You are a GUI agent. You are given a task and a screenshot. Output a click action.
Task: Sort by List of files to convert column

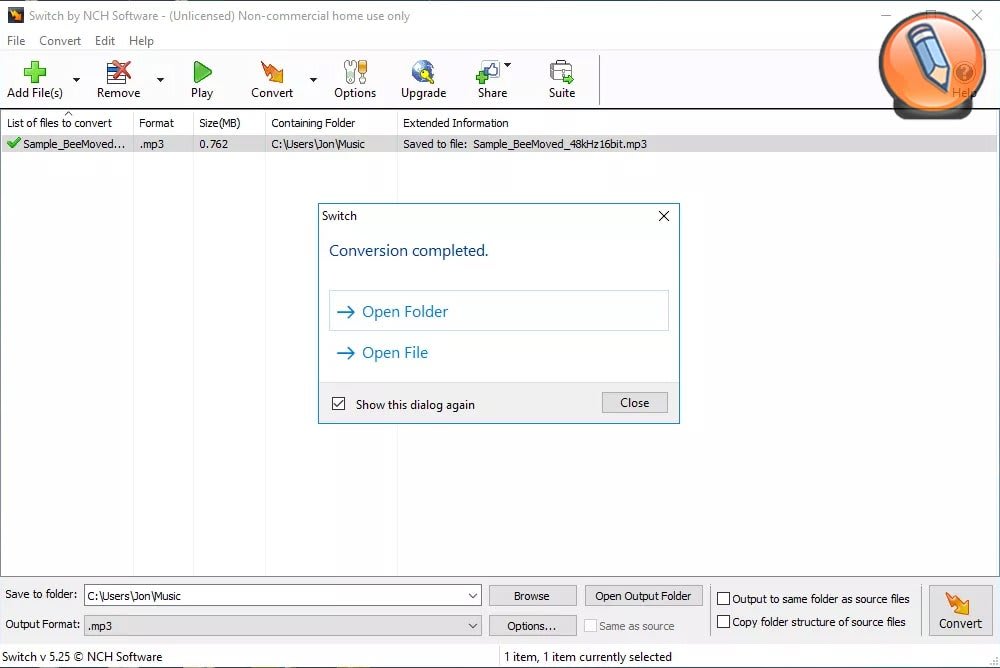[67, 122]
